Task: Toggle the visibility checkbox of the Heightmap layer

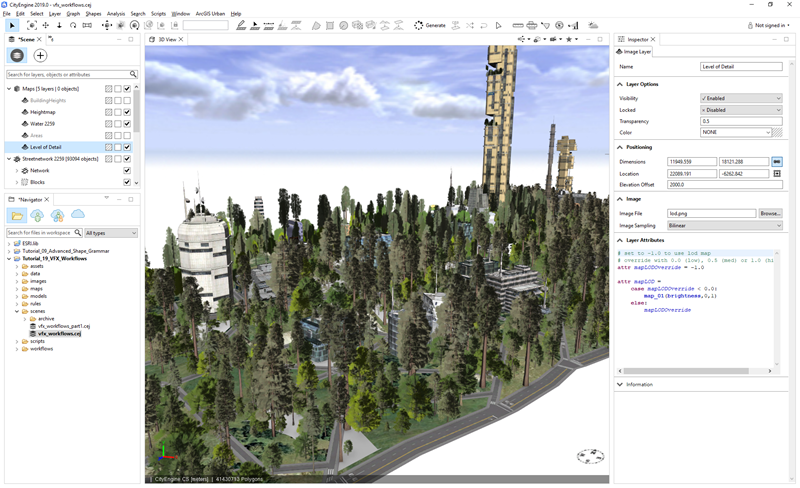Action: pos(127,112)
